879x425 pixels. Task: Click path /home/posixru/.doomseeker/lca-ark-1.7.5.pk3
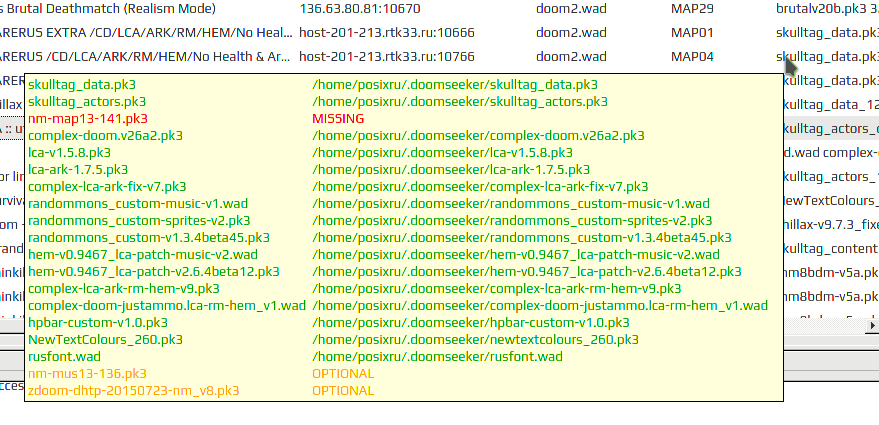click(x=451, y=169)
